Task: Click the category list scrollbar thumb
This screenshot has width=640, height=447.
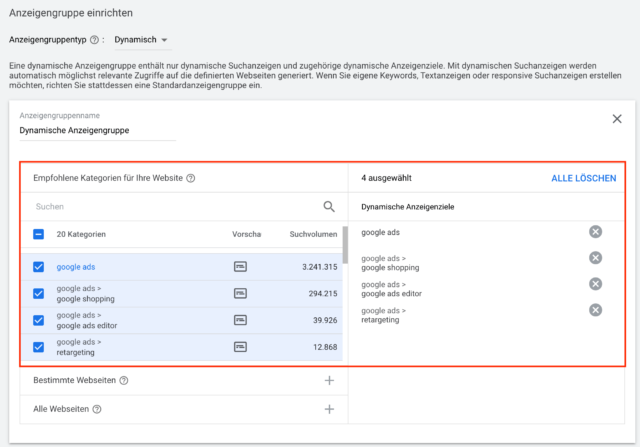Action: 345,245
